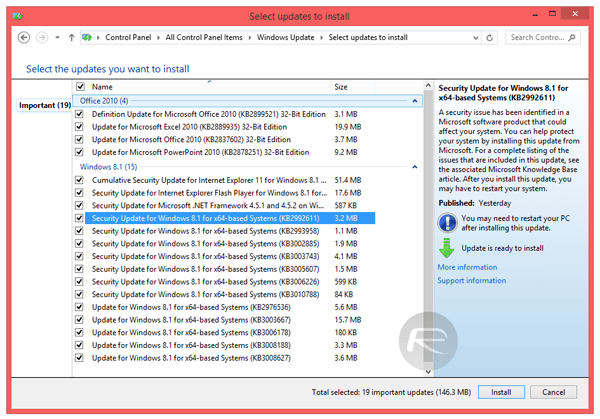Click the 51.4 MB size value
This screenshot has height=419, width=600.
point(348,180)
